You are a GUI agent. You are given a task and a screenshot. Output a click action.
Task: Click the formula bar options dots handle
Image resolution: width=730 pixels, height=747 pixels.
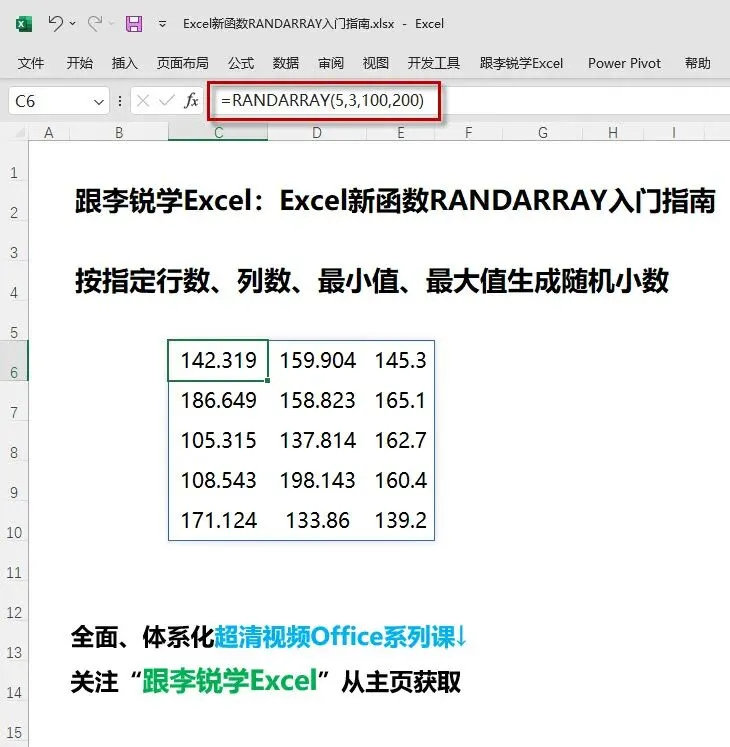(x=120, y=101)
